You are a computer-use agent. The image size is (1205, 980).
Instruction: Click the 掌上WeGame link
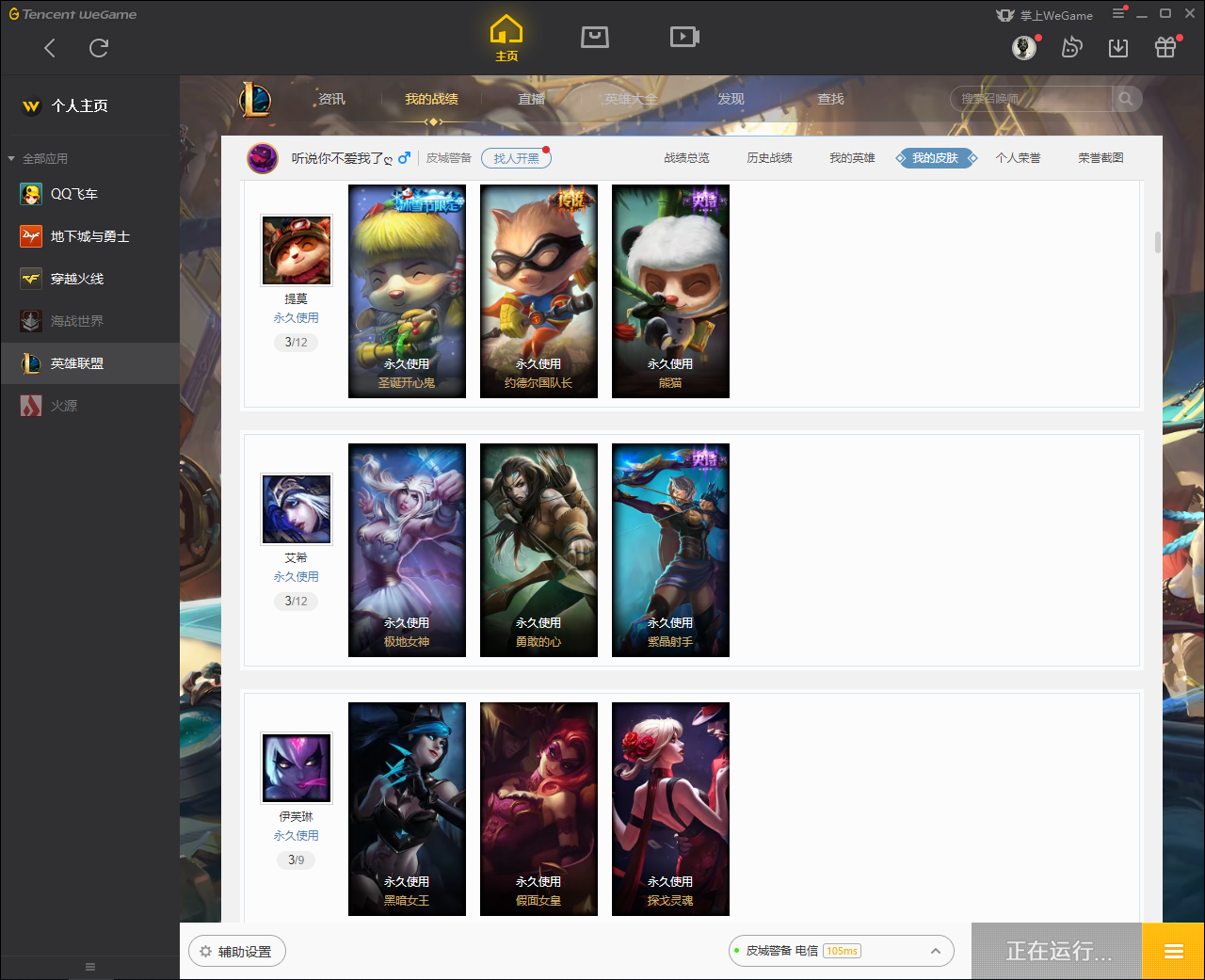pyautogui.click(x=1044, y=15)
